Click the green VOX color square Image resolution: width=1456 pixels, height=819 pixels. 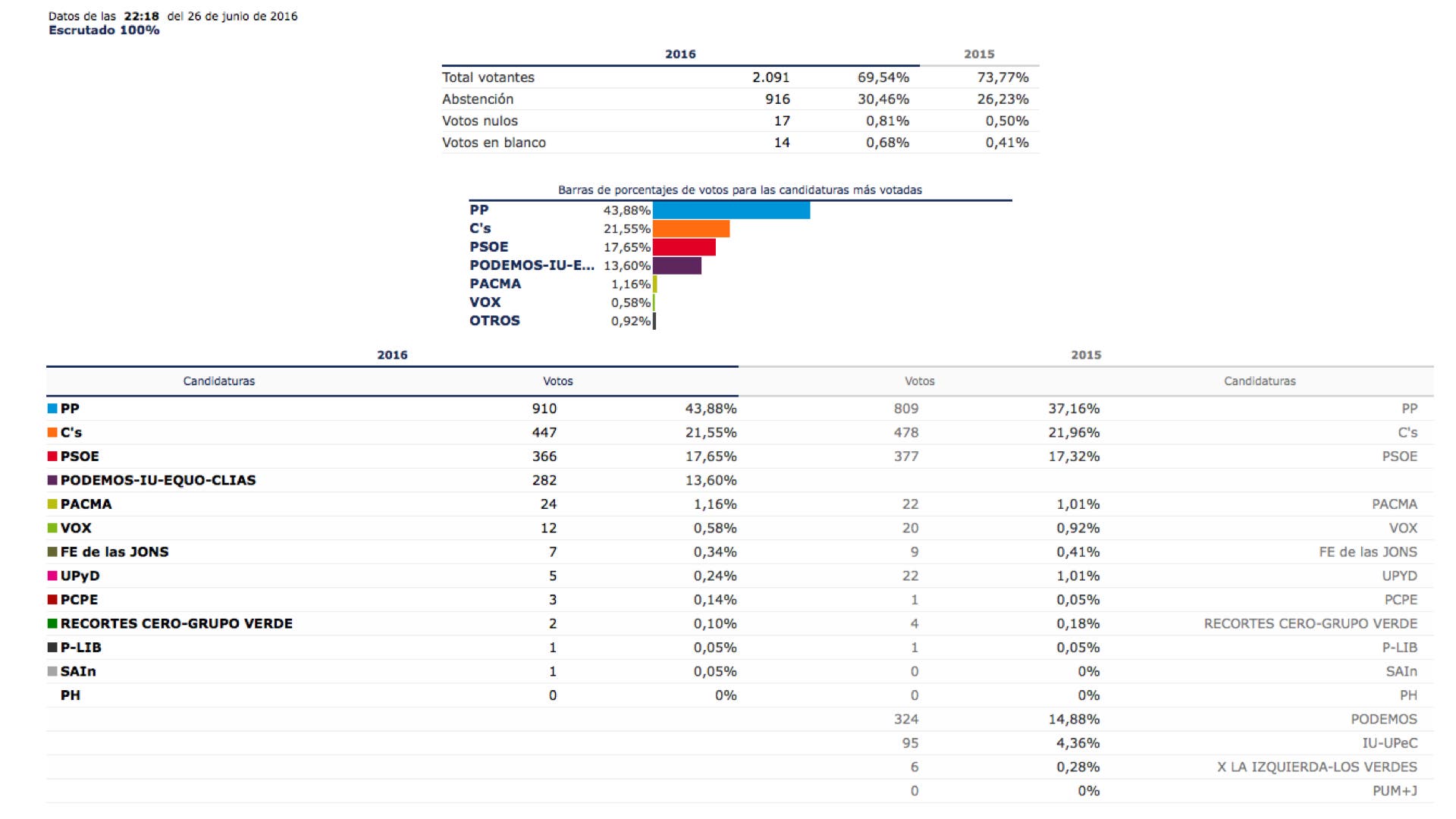52,528
